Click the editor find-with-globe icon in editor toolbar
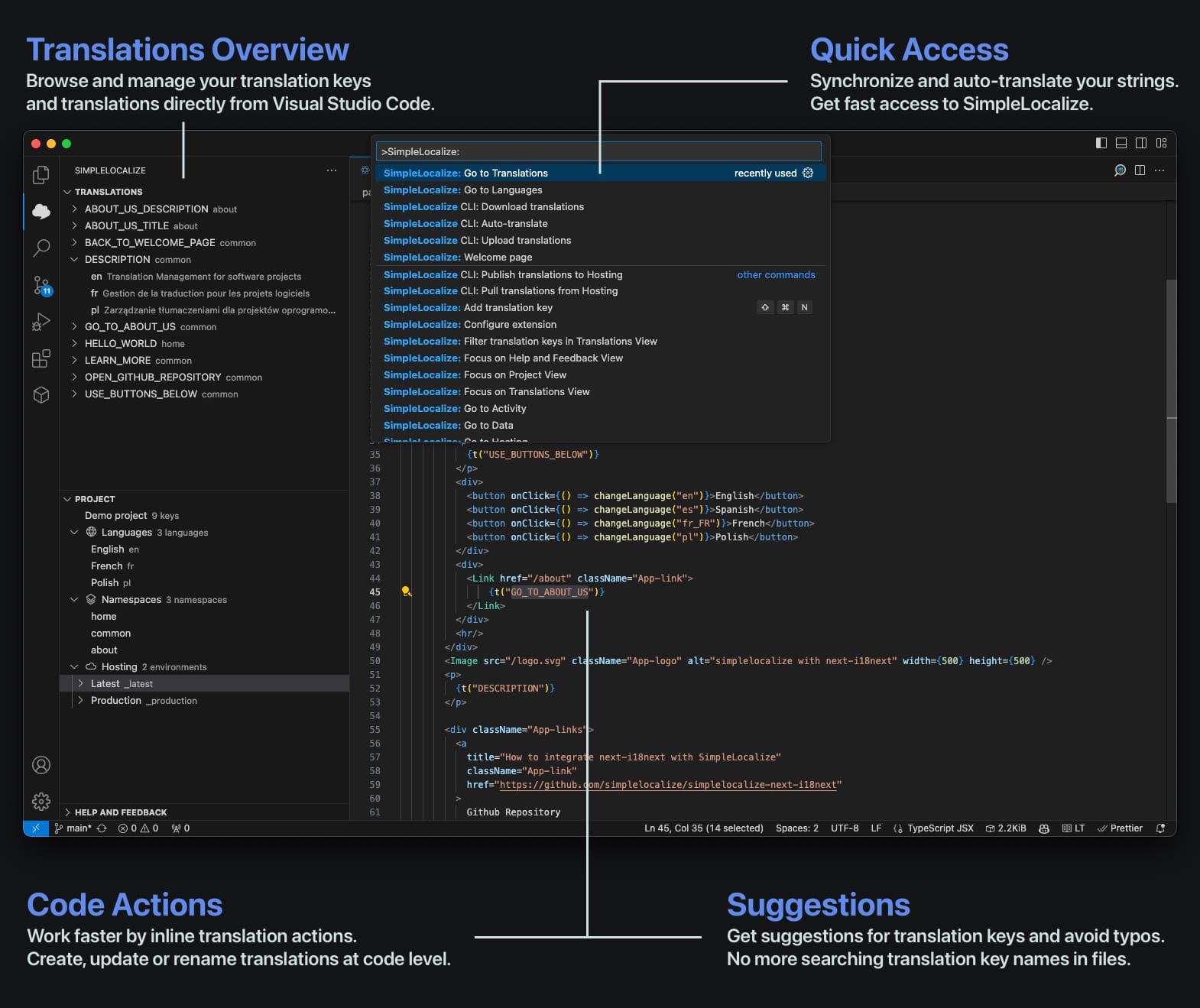Image resolution: width=1200 pixels, height=1008 pixels. (1120, 170)
